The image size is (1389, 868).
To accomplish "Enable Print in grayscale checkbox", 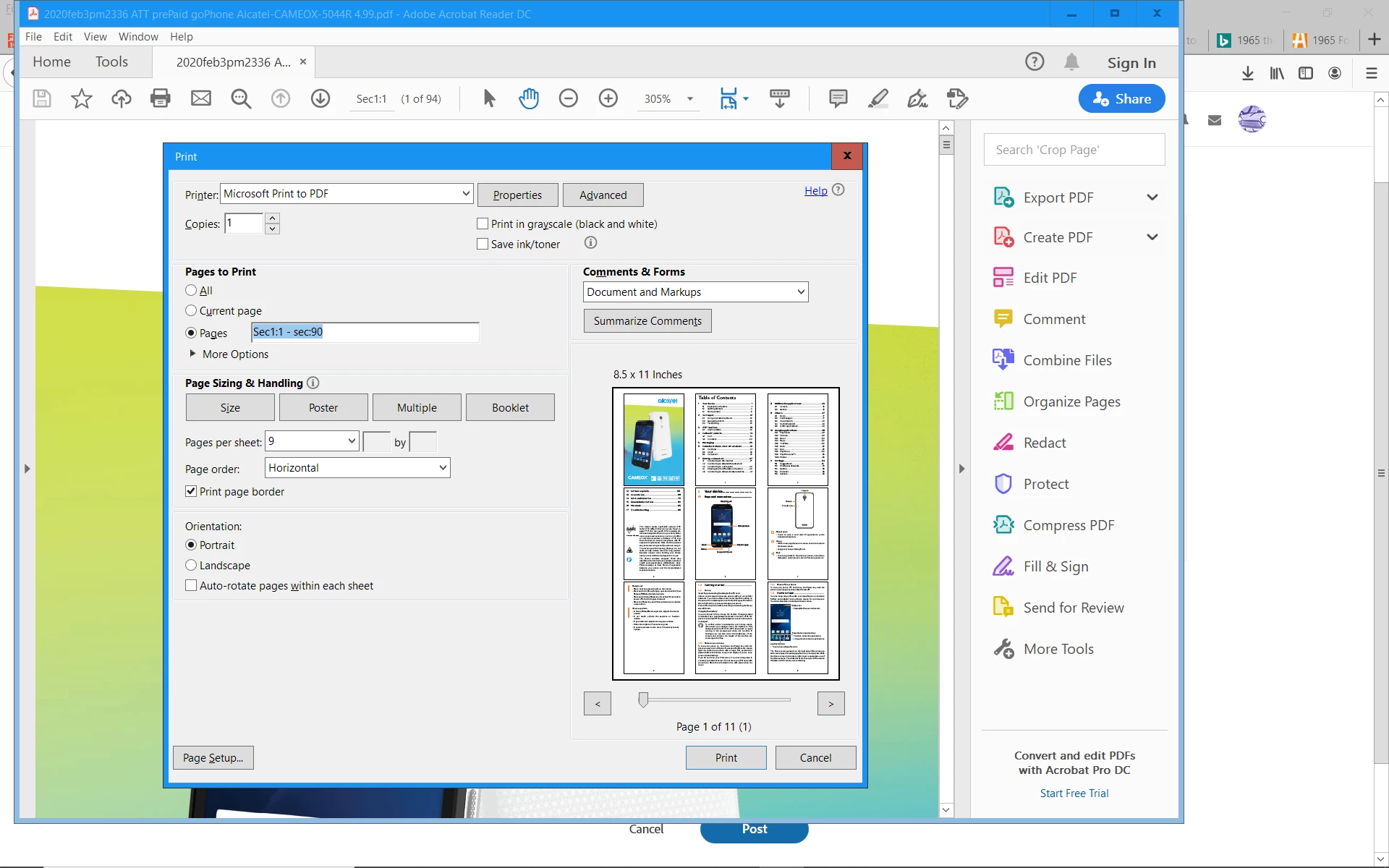I will coord(483,224).
